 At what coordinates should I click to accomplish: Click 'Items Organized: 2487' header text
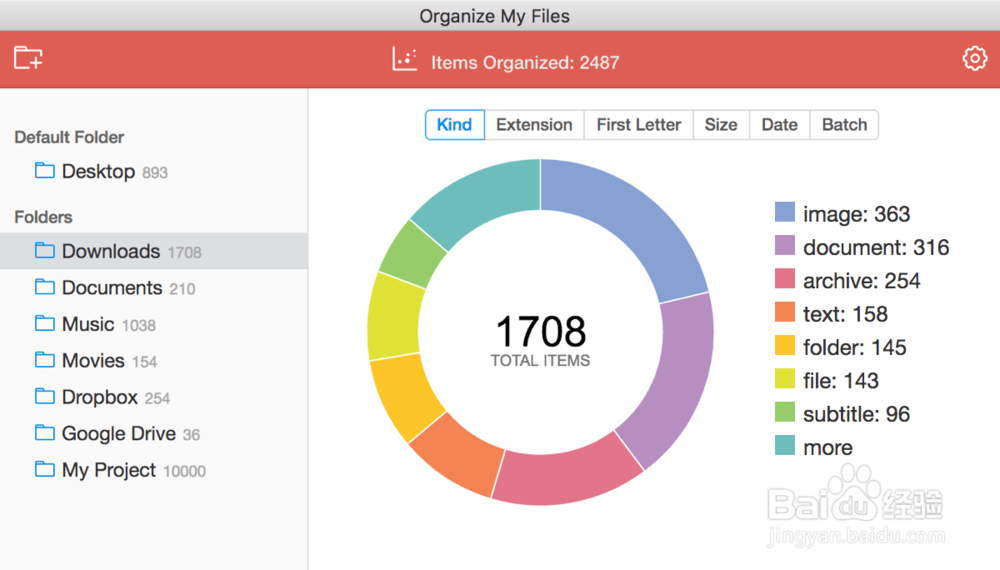click(525, 62)
